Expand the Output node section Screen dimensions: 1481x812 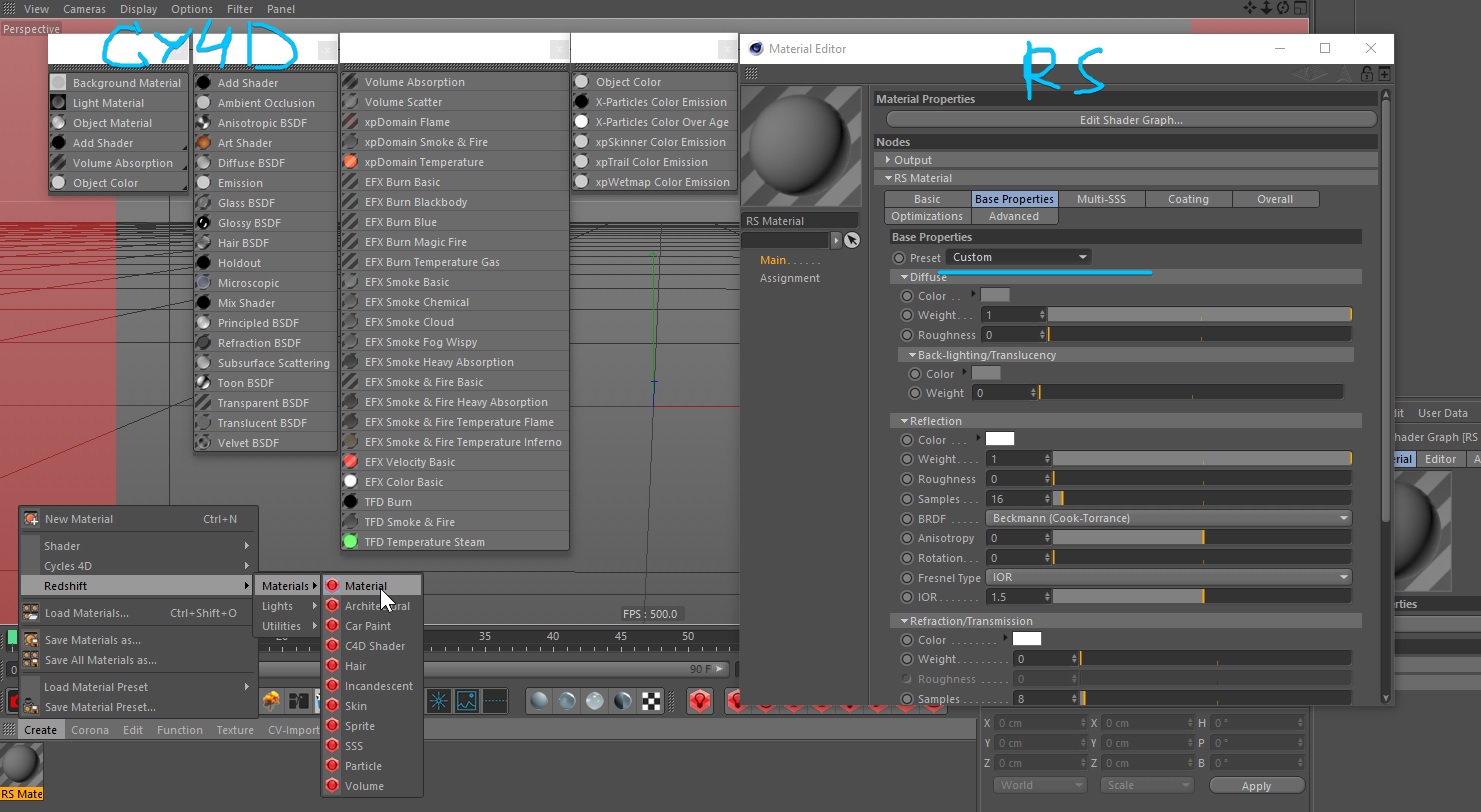tap(888, 160)
